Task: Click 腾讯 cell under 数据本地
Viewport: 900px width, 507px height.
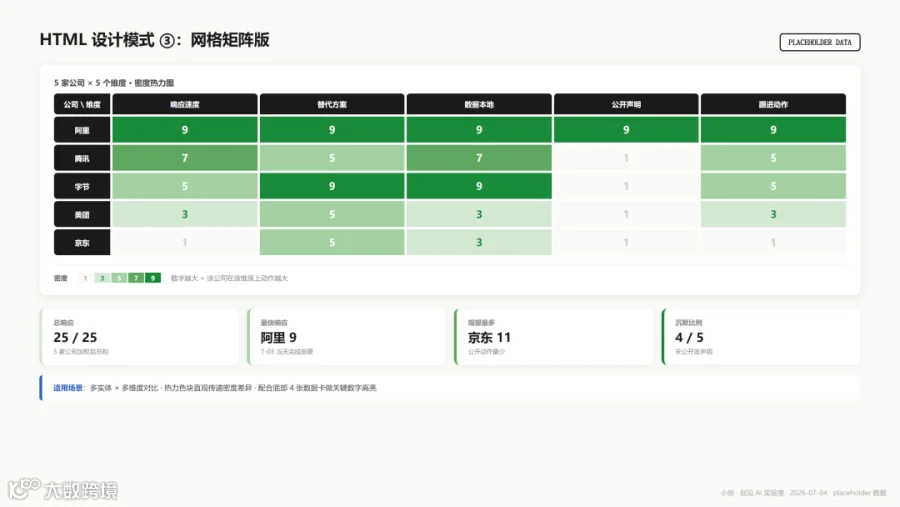Action: coord(479,158)
